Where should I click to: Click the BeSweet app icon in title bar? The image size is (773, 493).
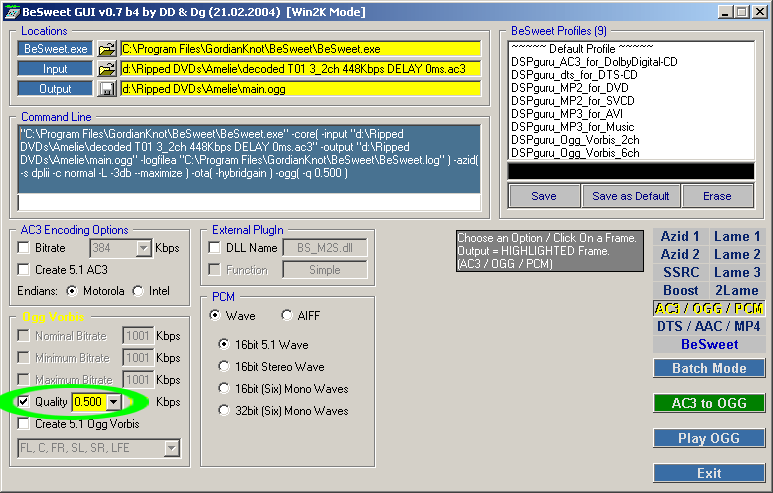point(12,12)
